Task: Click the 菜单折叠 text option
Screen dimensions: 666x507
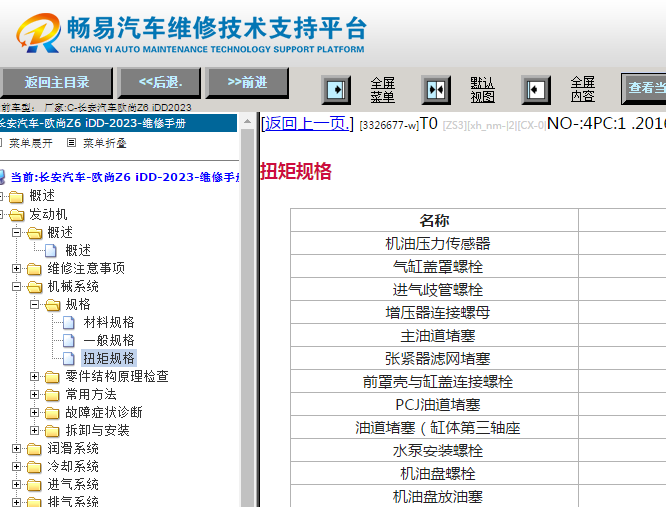Action: tap(104, 143)
